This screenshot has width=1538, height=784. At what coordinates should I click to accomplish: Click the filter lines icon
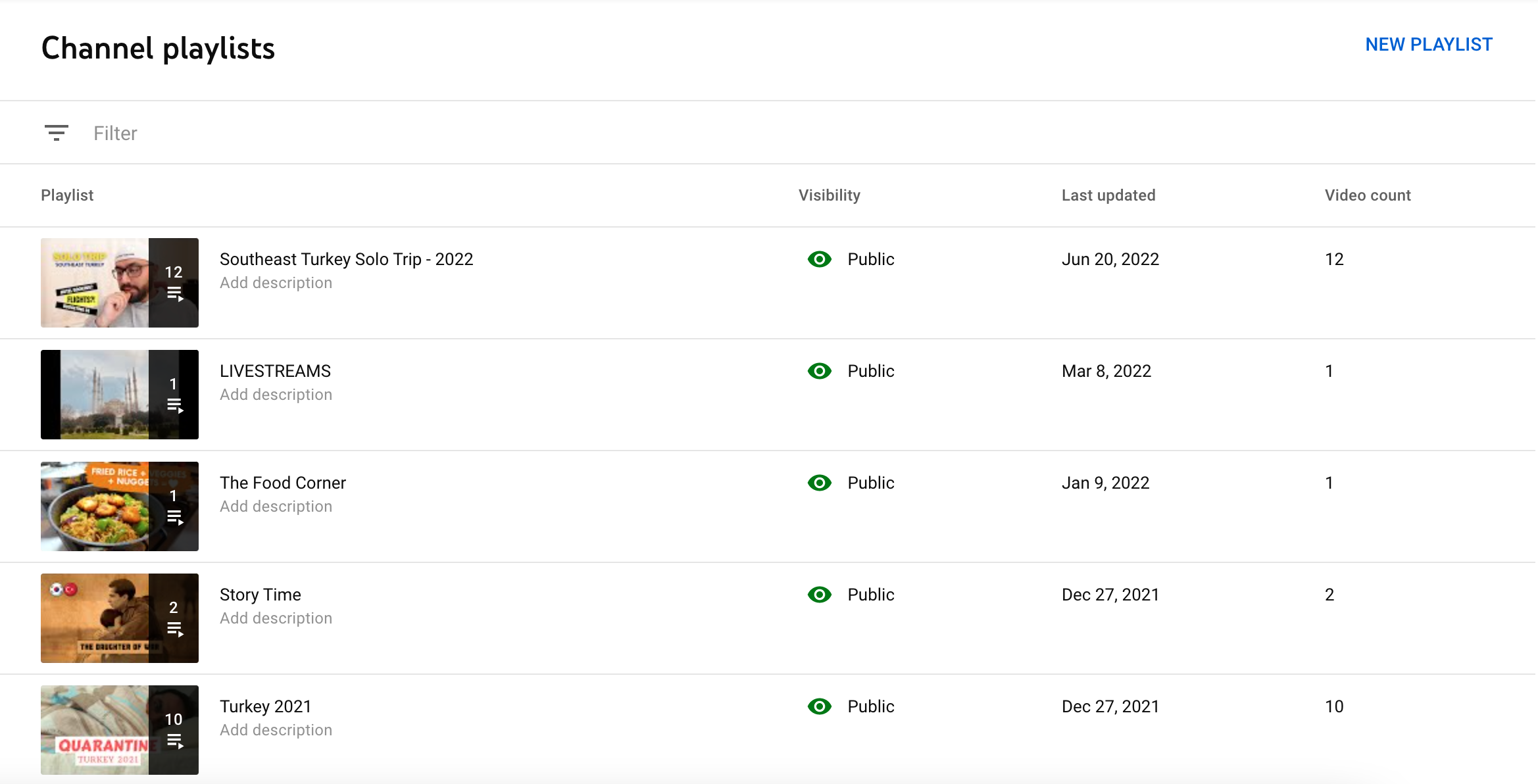(x=57, y=133)
